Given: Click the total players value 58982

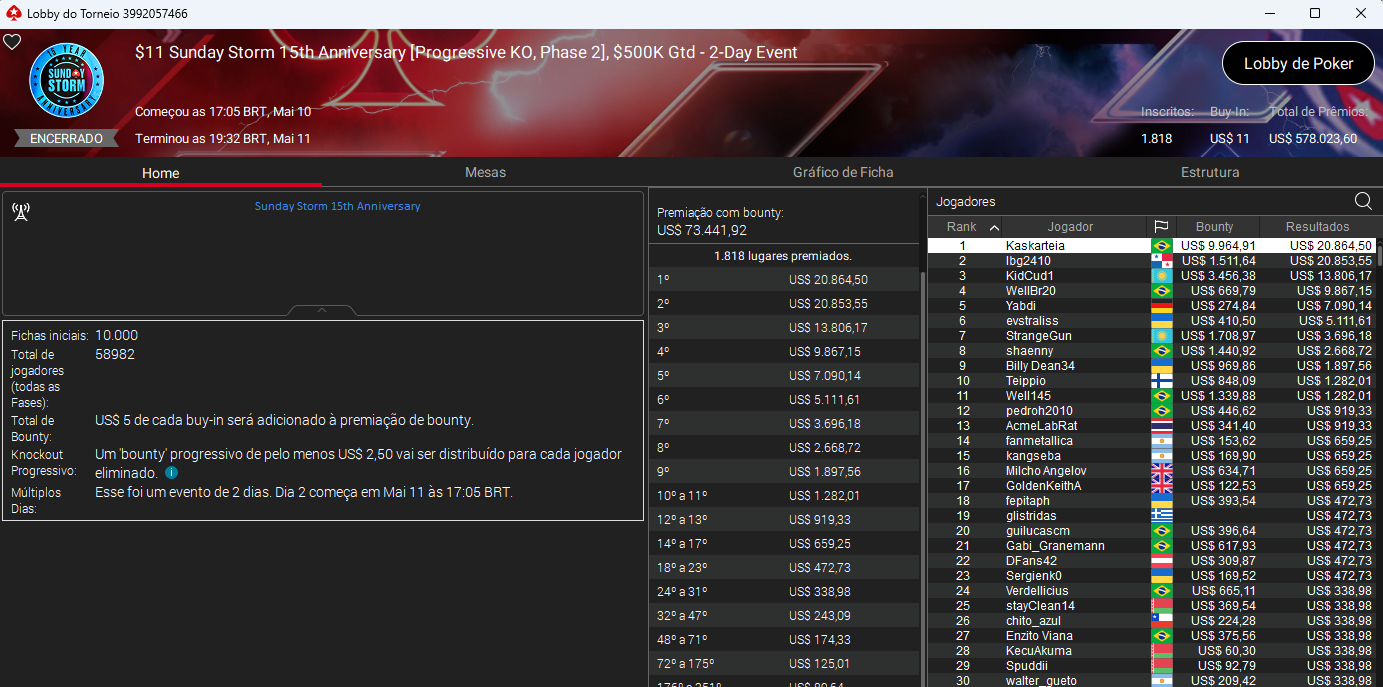Looking at the screenshot, I should coord(115,355).
